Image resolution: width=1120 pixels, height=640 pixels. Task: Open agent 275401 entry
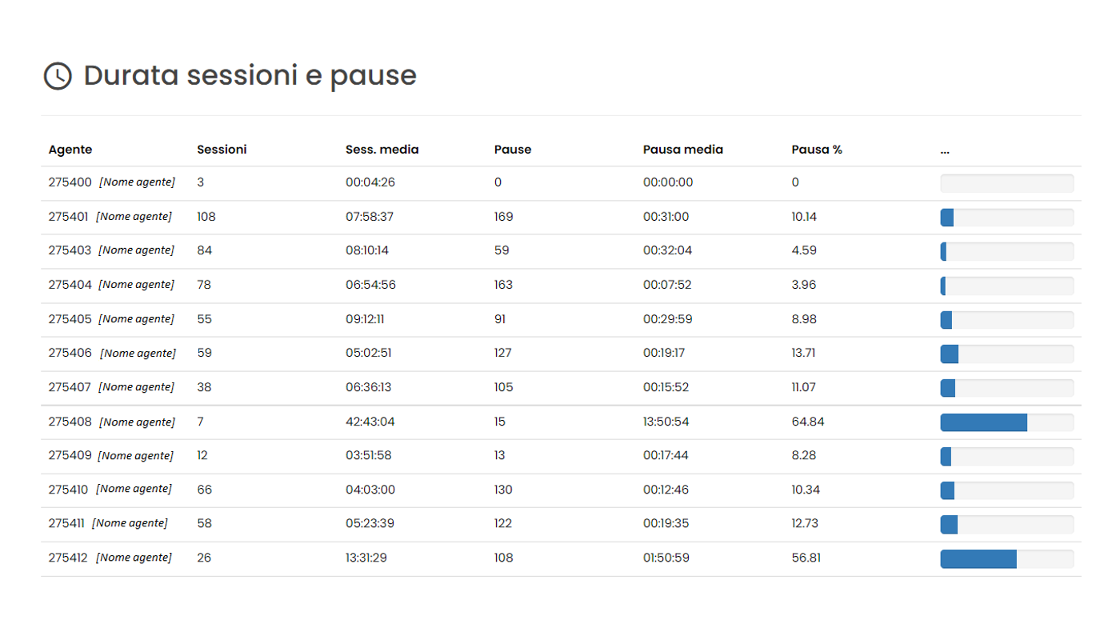pos(70,217)
